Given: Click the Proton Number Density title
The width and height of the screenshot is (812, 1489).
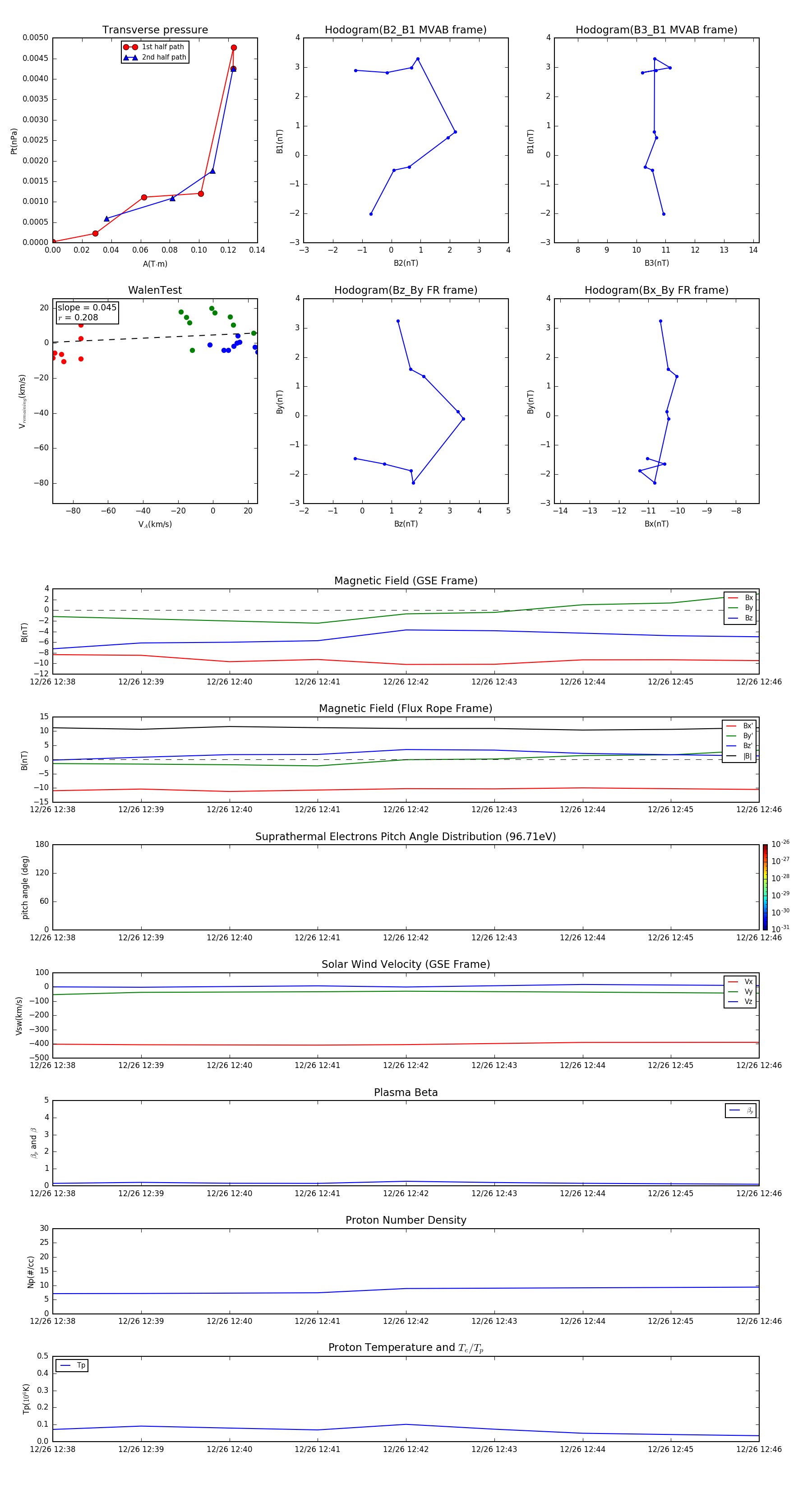Looking at the screenshot, I should 406,1220.
